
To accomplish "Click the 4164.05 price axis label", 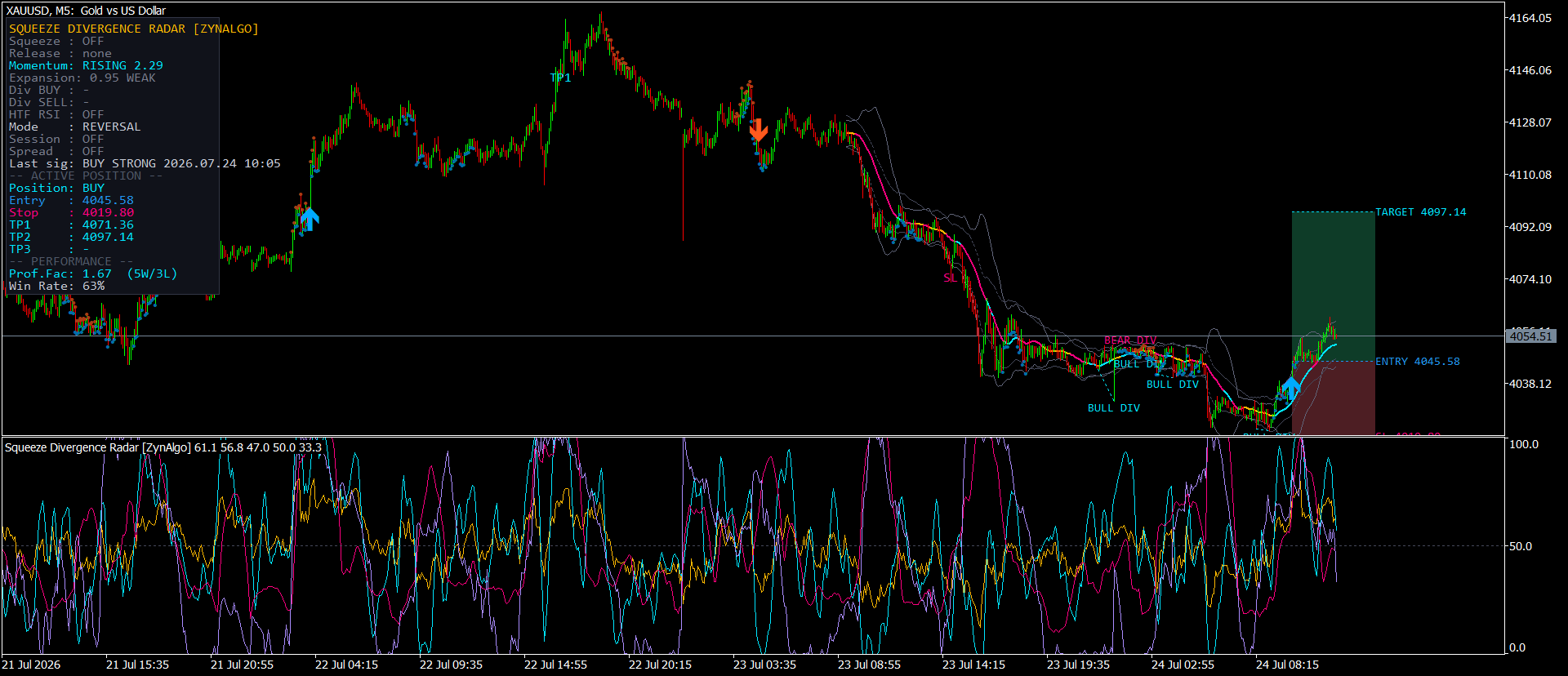I will click(x=1530, y=18).
